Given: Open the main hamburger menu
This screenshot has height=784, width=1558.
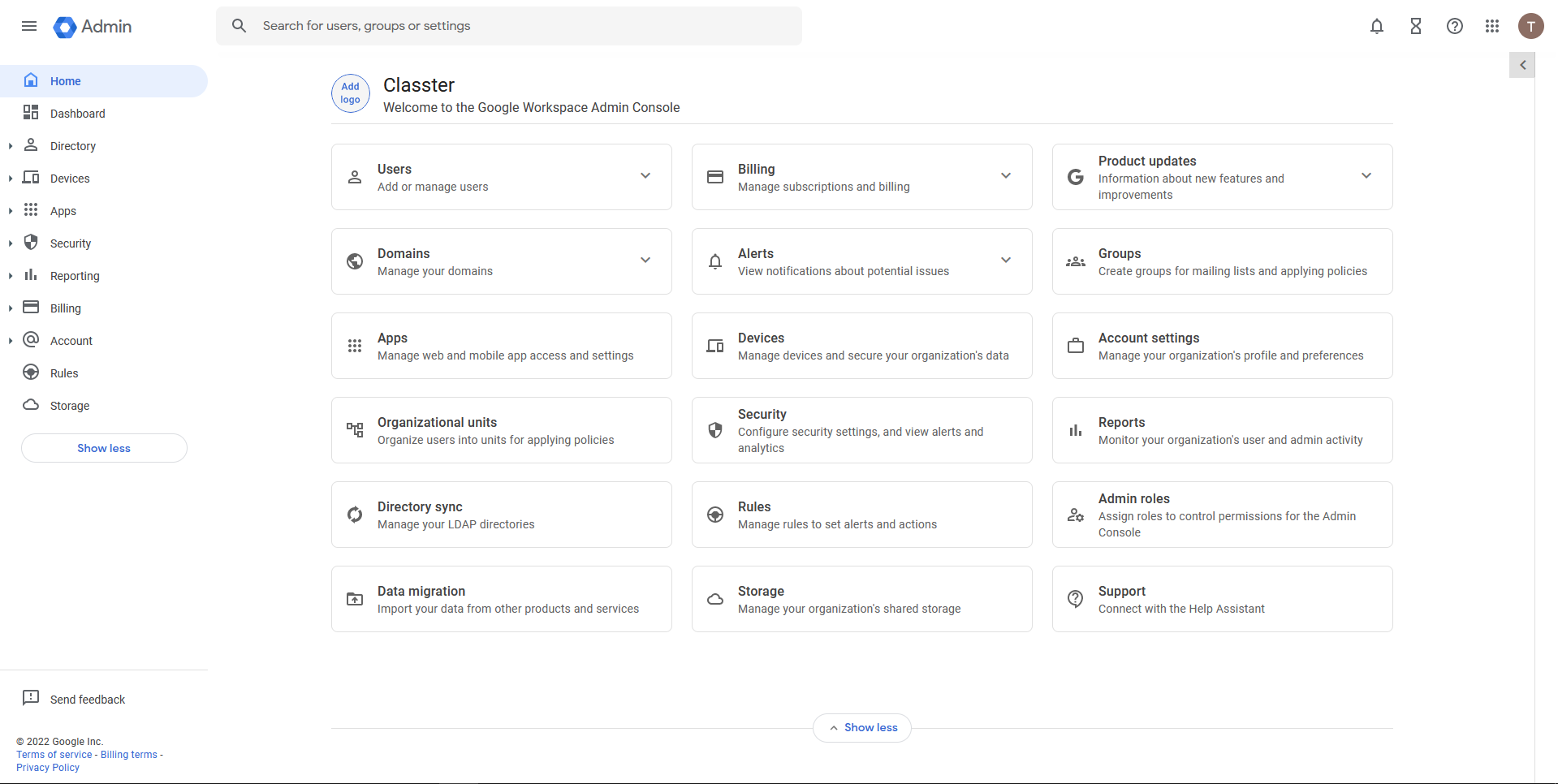Looking at the screenshot, I should tap(29, 26).
